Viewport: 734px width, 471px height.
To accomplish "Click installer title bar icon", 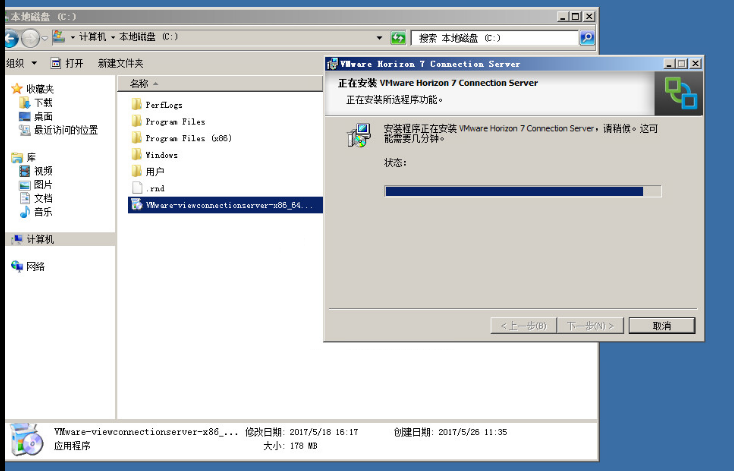I will (332, 64).
